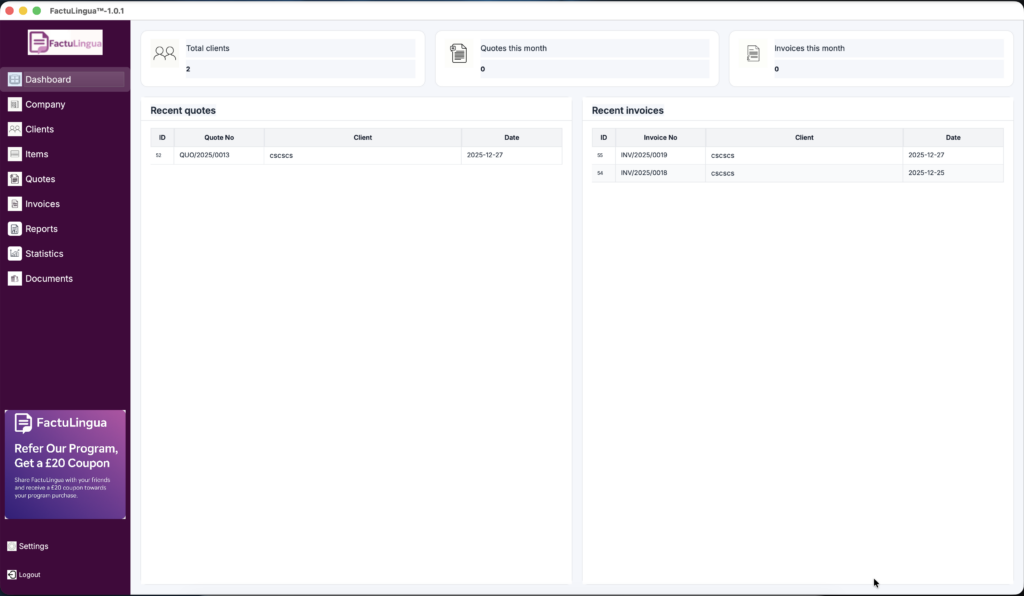Sort recent invoices by Date header
This screenshot has height=596, width=1024.
pos(952,138)
